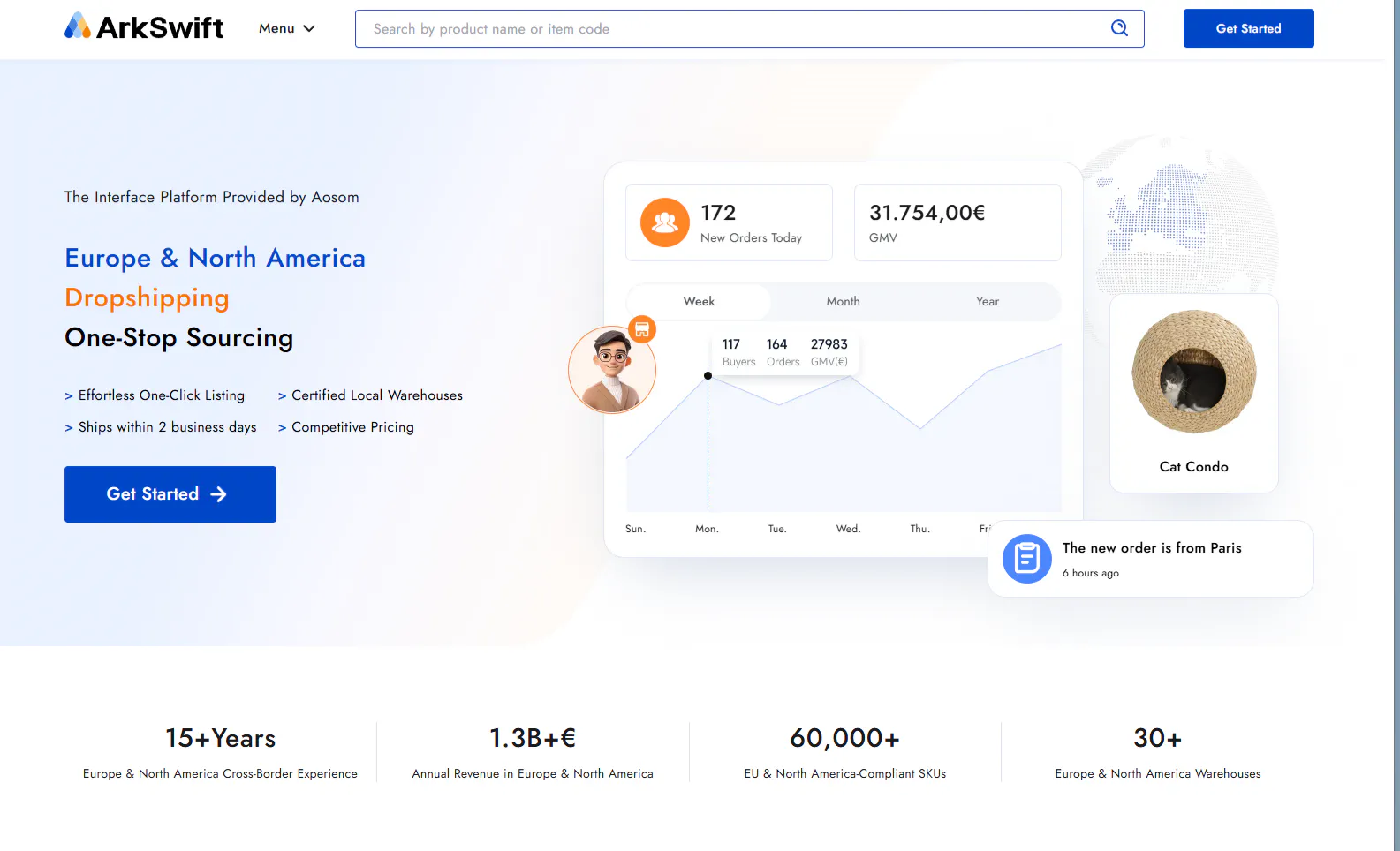Click the cartoon avatar with glasses
This screenshot has height=851, width=1400.
pyautogui.click(x=612, y=370)
